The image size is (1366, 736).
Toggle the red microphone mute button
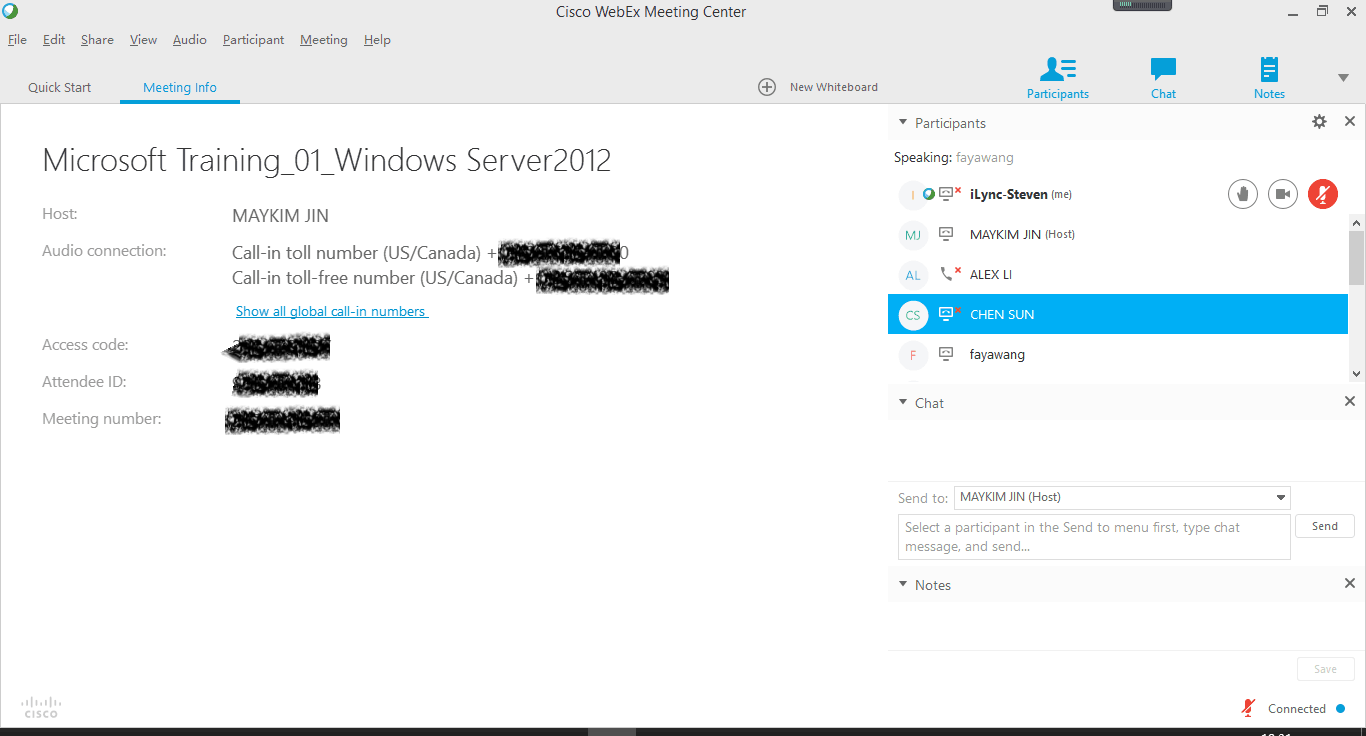coord(1322,194)
